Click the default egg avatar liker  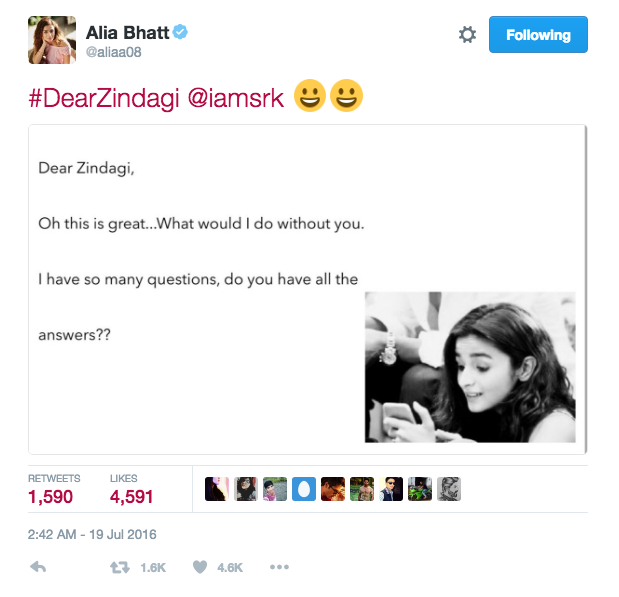pos(304,489)
